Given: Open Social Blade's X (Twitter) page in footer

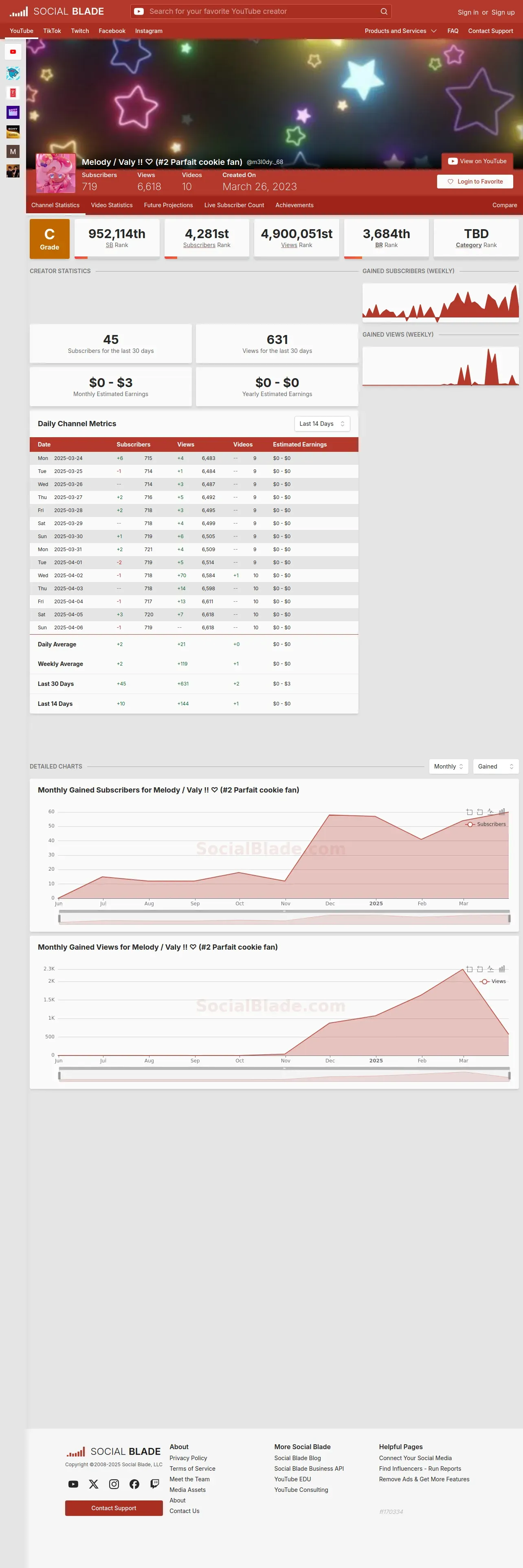Looking at the screenshot, I should pyautogui.click(x=94, y=1484).
